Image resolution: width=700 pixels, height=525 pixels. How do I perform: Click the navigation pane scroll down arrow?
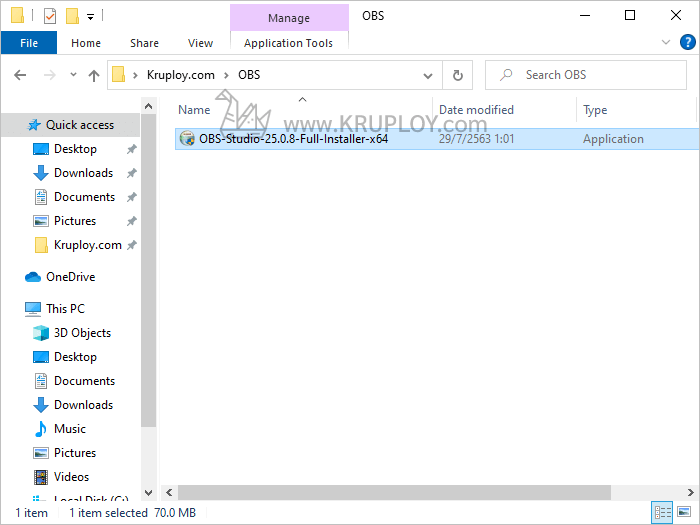149,493
